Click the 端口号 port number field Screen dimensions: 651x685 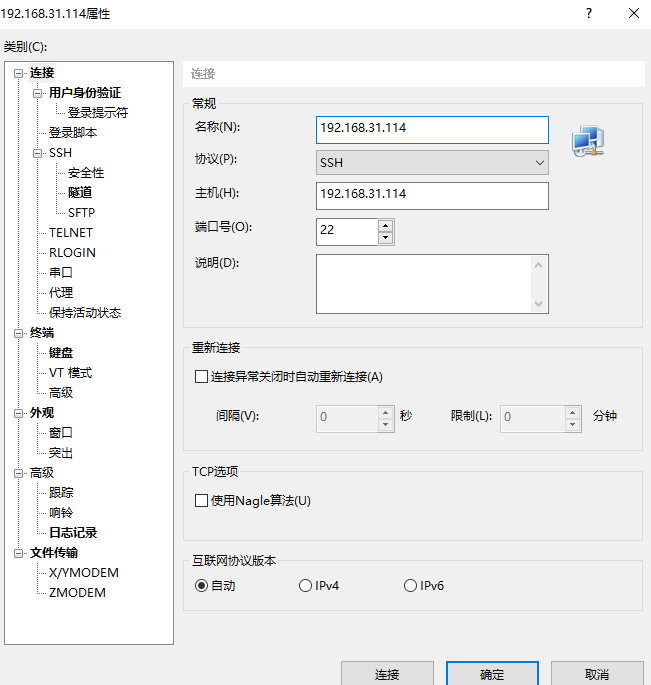[347, 232]
